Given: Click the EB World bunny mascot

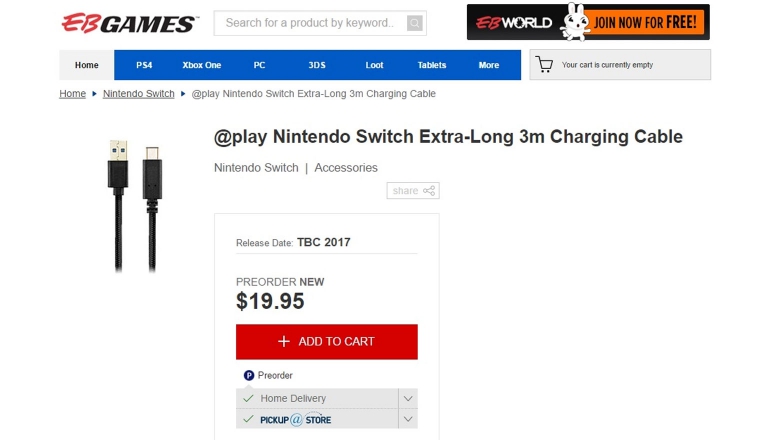Looking at the screenshot, I should (574, 22).
